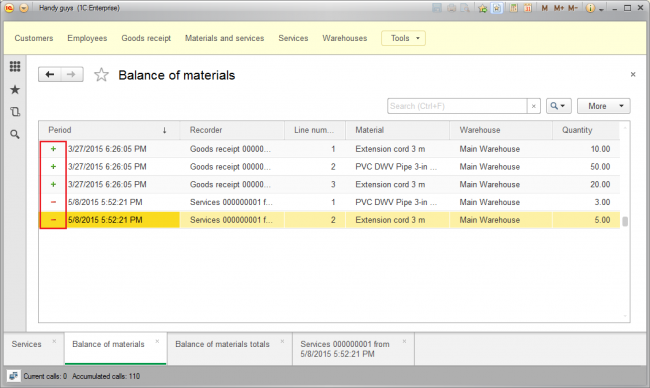Screen dimensions: 650x388
Task: Switch to the Balance of materials tab
Action: 108,344
